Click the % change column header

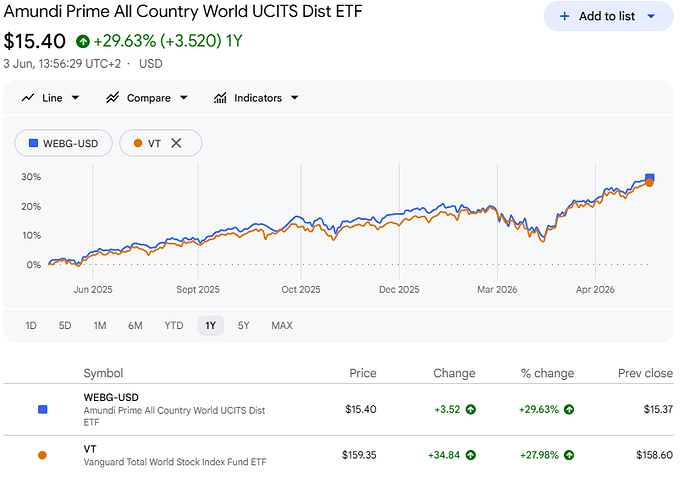pos(547,373)
